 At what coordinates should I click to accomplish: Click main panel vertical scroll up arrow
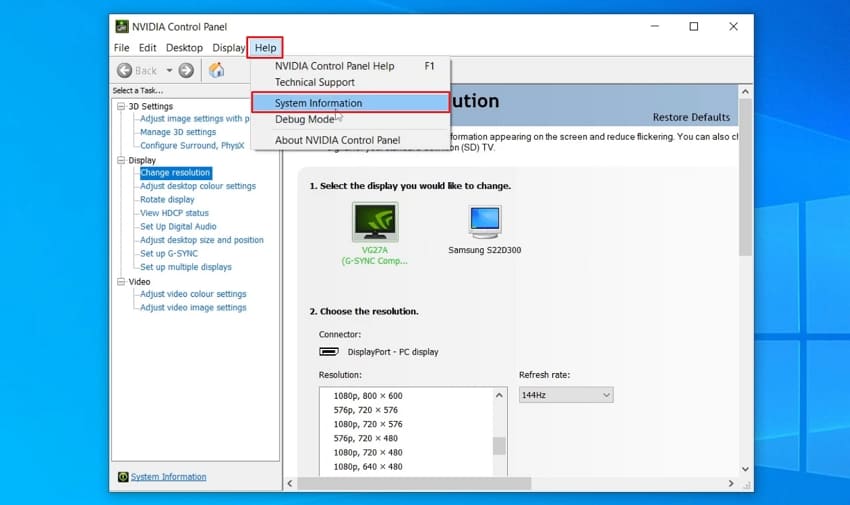(745, 92)
